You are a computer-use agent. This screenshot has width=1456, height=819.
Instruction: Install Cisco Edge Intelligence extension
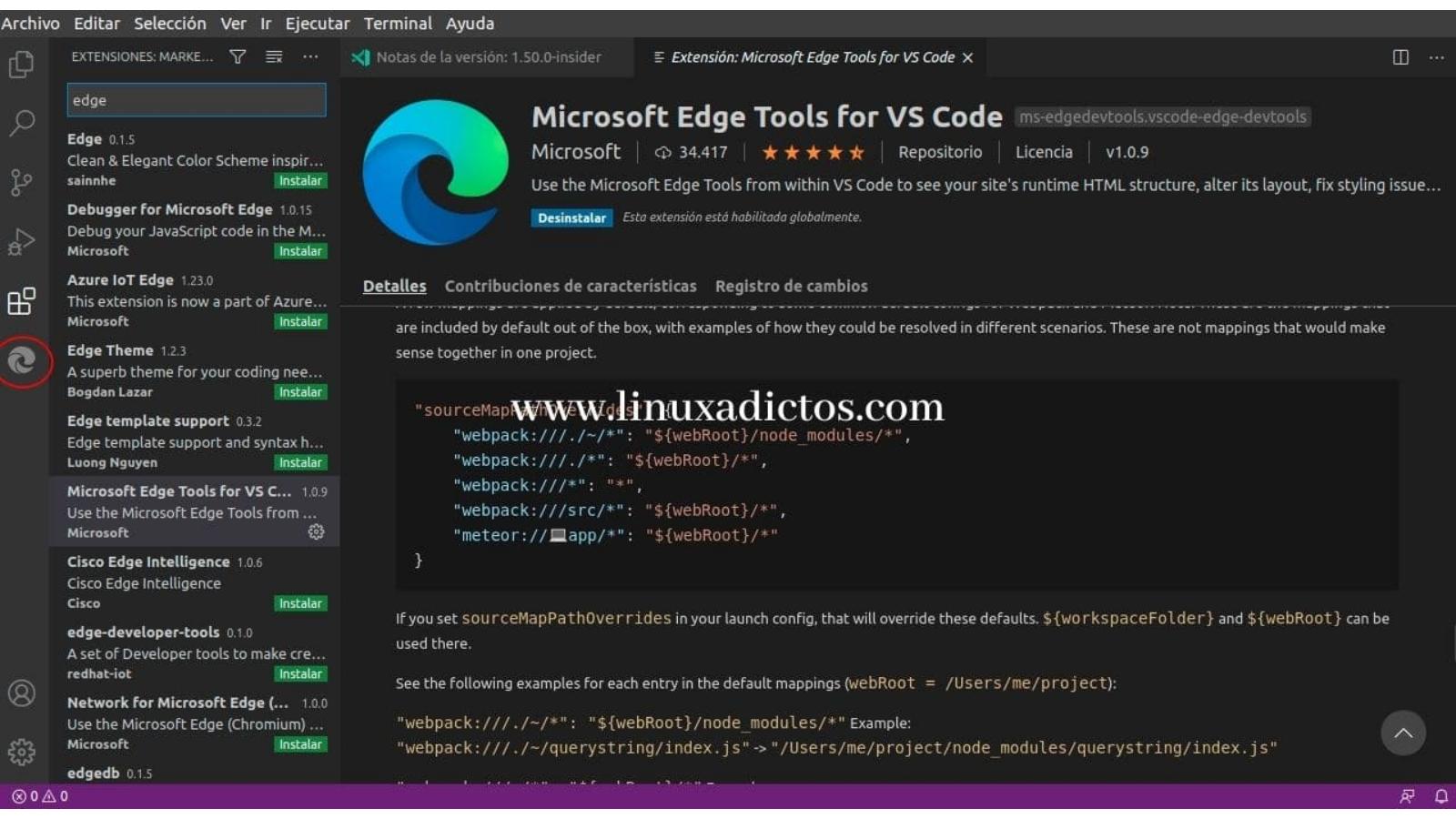tap(300, 604)
